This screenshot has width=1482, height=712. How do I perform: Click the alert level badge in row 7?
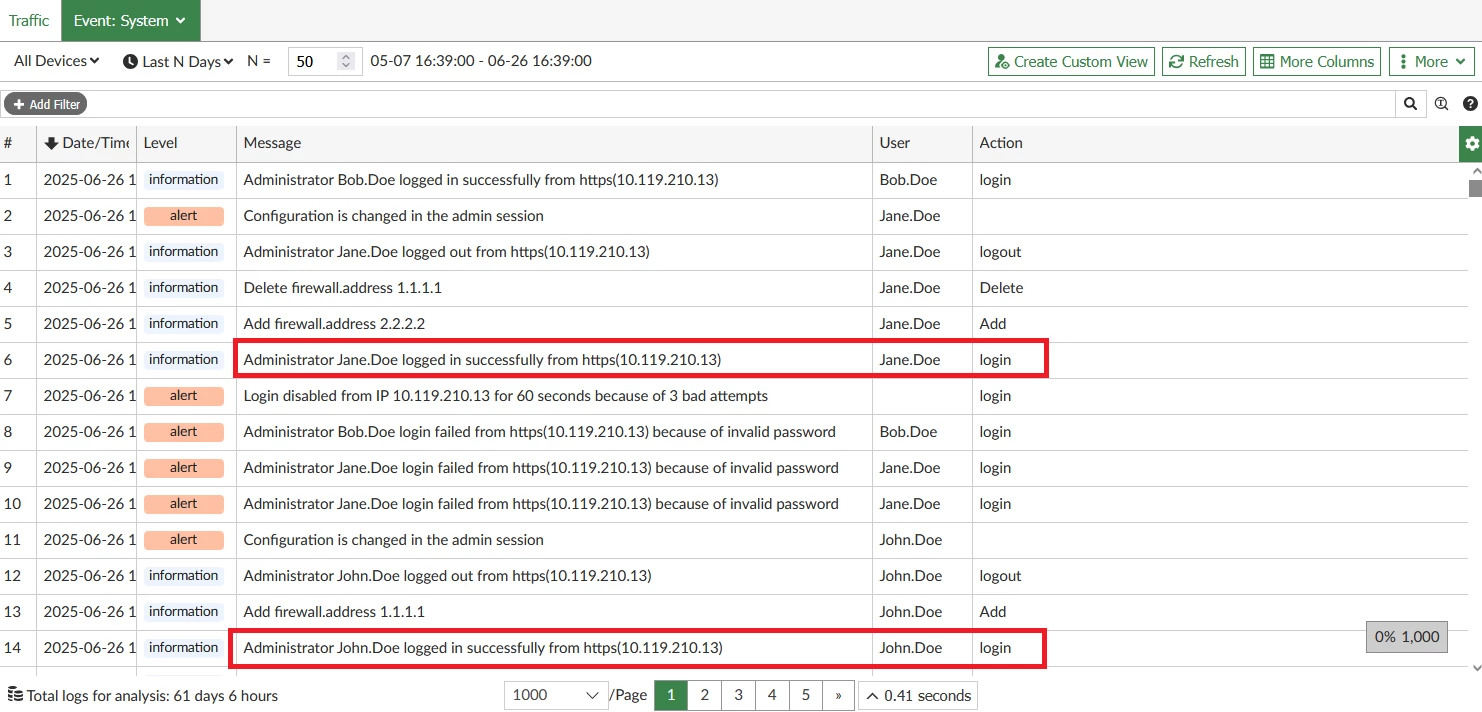[183, 396]
